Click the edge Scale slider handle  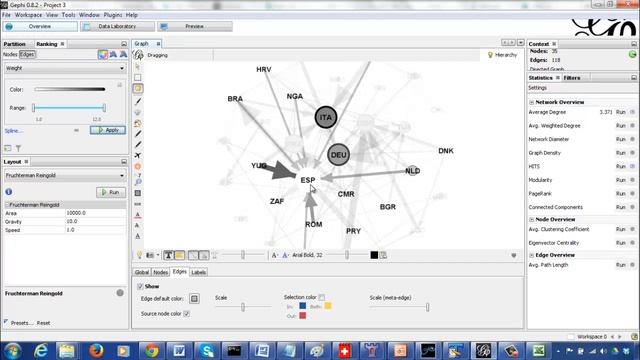(x=243, y=307)
